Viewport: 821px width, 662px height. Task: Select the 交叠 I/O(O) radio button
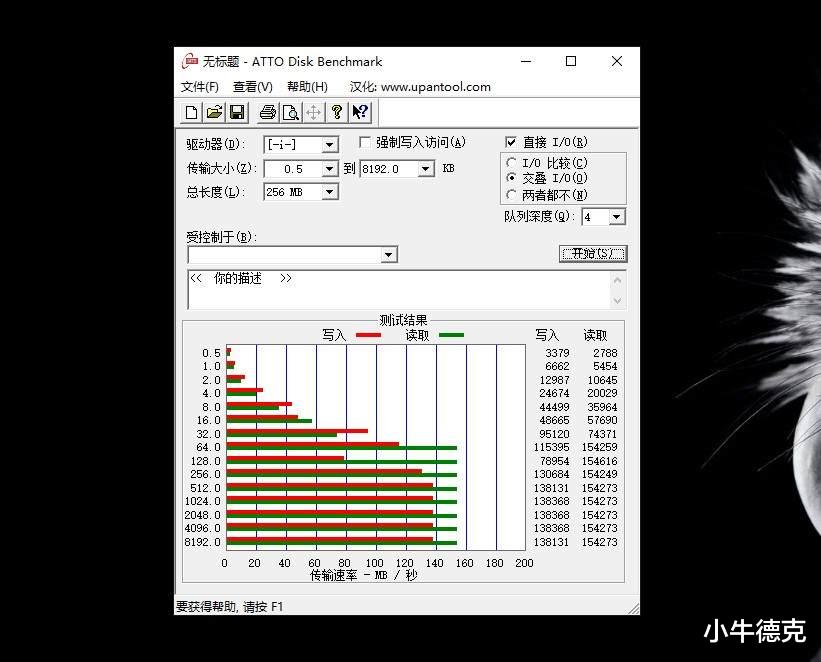(512, 178)
